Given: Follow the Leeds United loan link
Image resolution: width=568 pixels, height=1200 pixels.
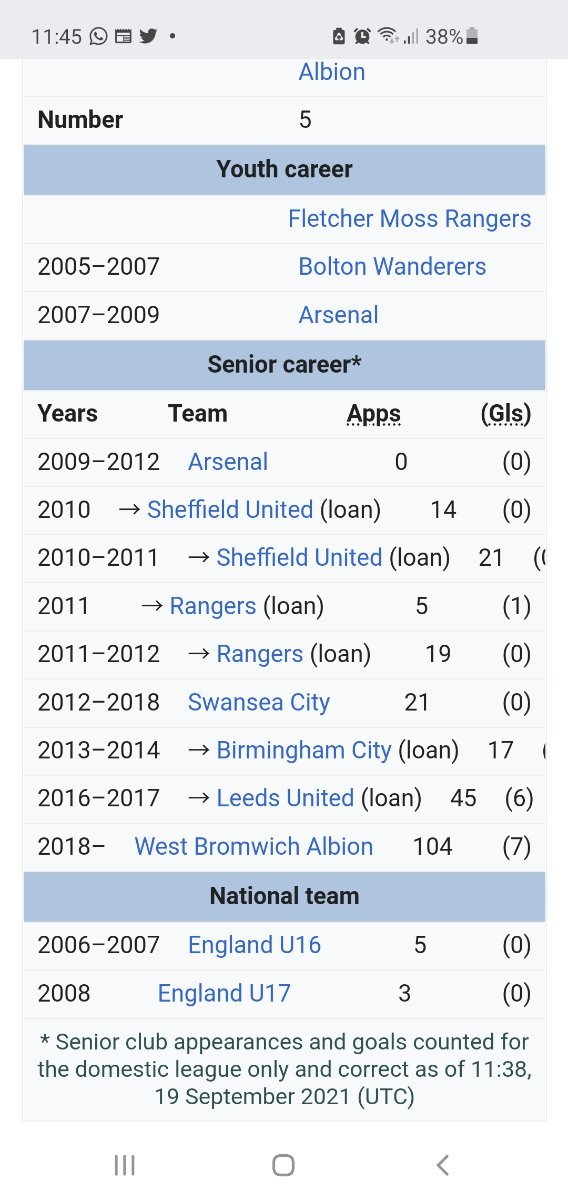Looking at the screenshot, I should (x=285, y=798).
